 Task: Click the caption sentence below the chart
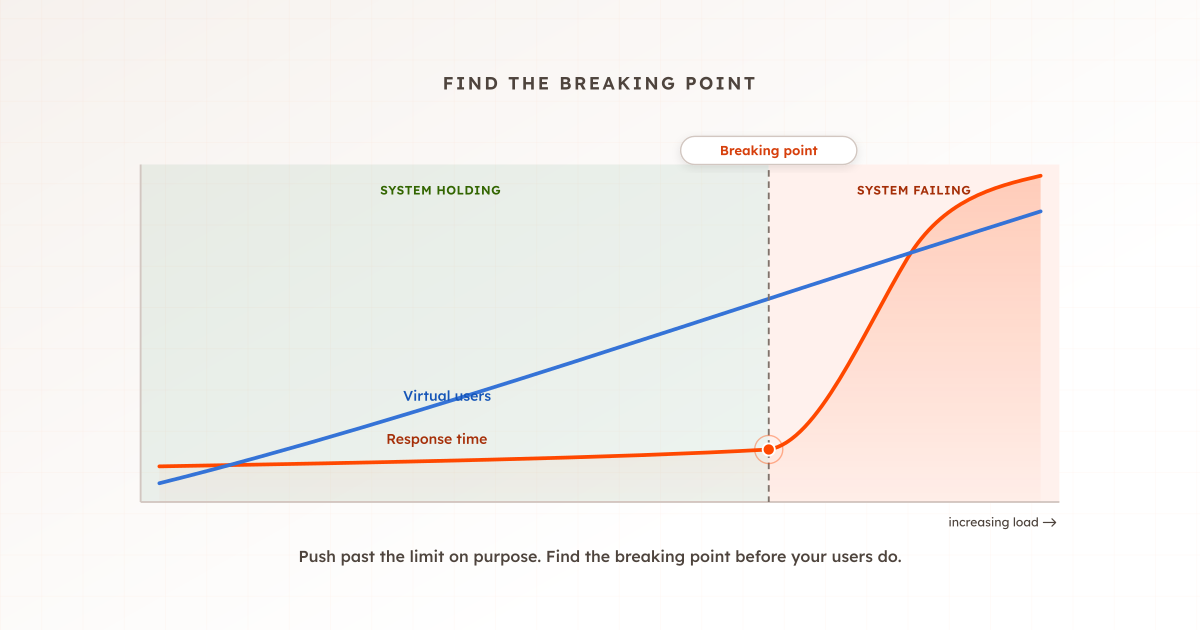(x=600, y=557)
